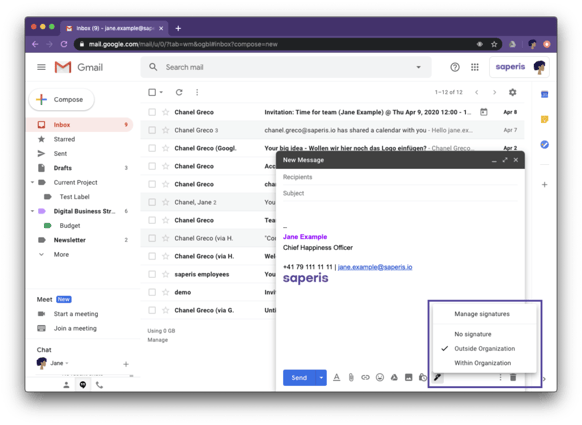Open the Calendar side panel icon
Viewport: 582px width, 425px height.
[x=545, y=95]
